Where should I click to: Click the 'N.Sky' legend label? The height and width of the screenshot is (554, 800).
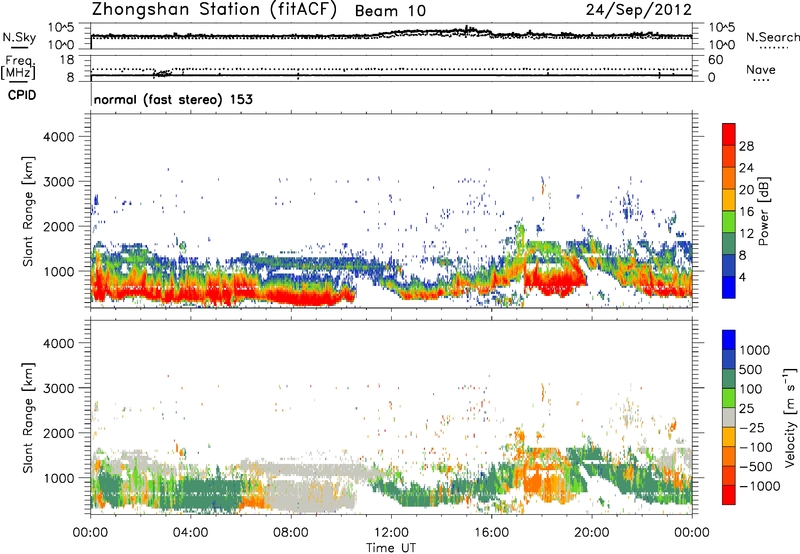(19, 37)
